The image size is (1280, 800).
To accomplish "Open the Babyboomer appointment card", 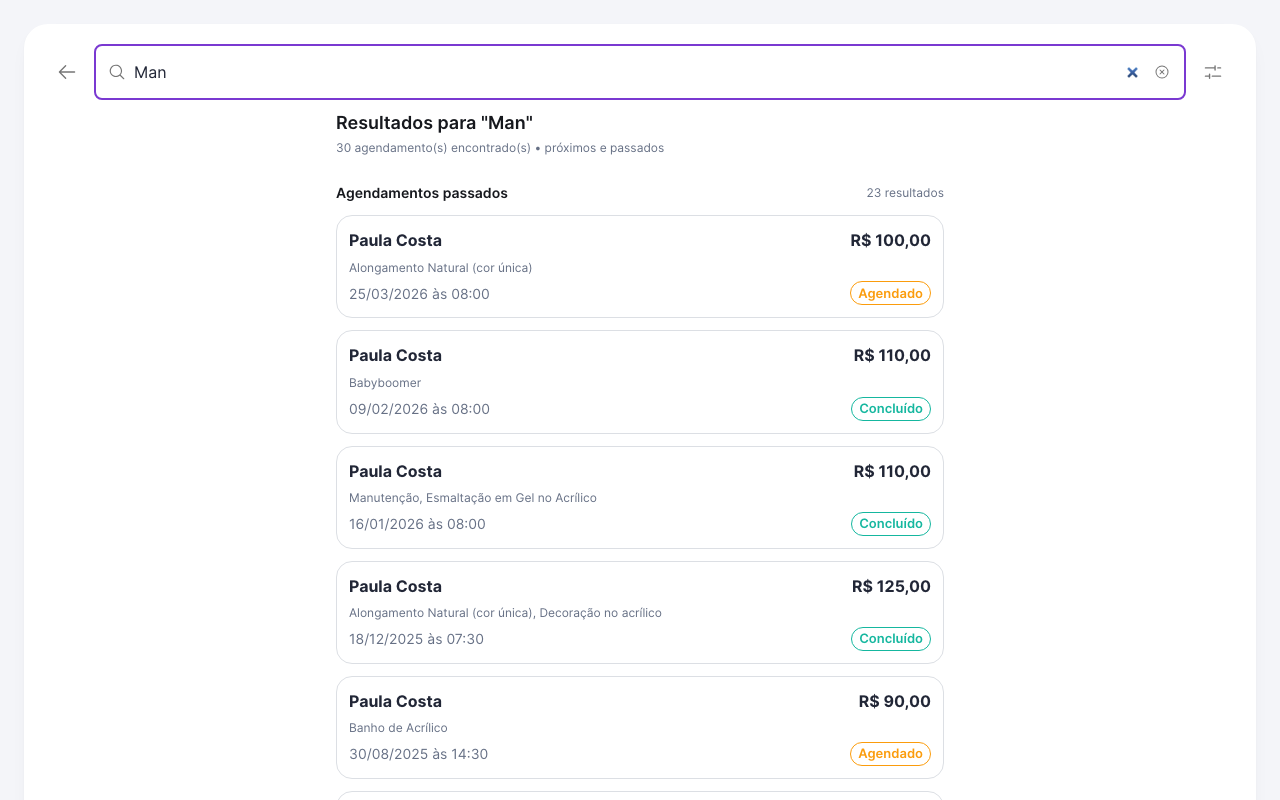I will click(x=640, y=382).
